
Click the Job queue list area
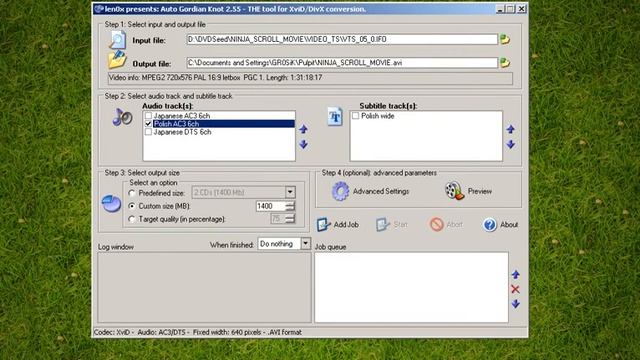pyautogui.click(x=411, y=287)
